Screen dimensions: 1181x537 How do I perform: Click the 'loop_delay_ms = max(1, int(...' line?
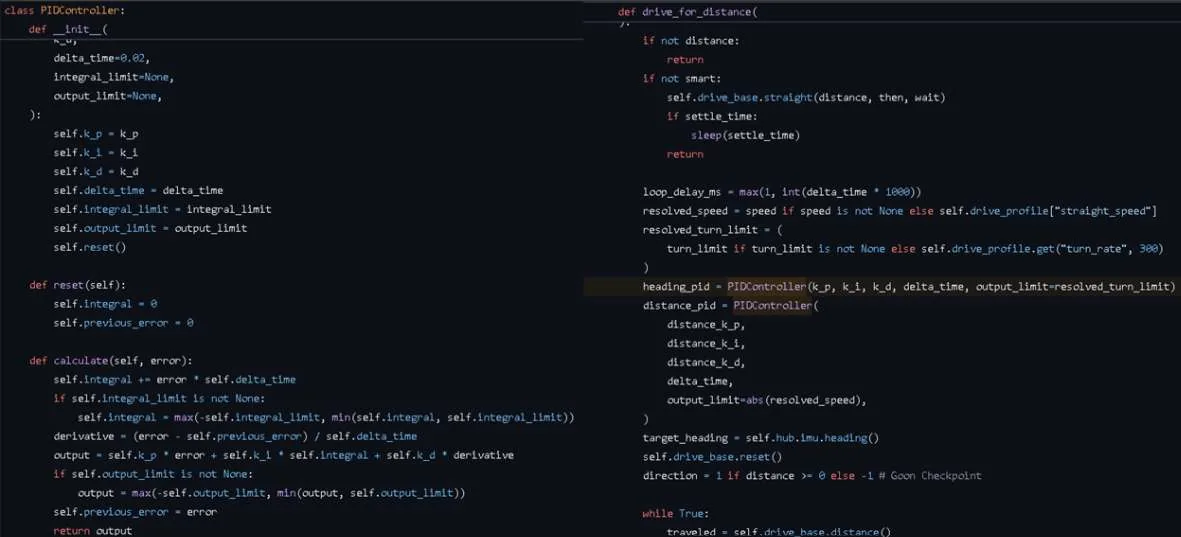(781, 191)
